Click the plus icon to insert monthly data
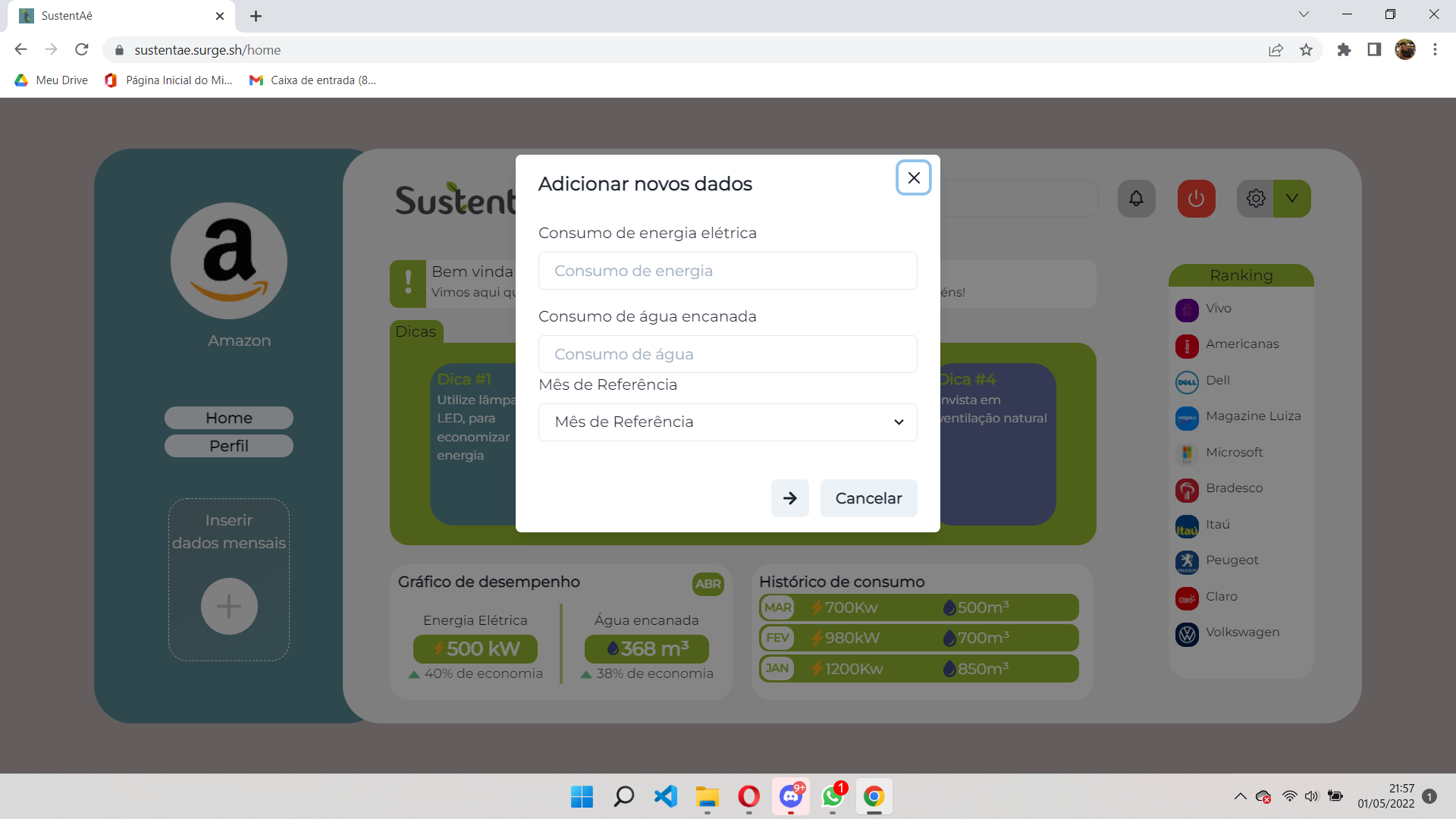The height and width of the screenshot is (819, 1456). click(229, 606)
